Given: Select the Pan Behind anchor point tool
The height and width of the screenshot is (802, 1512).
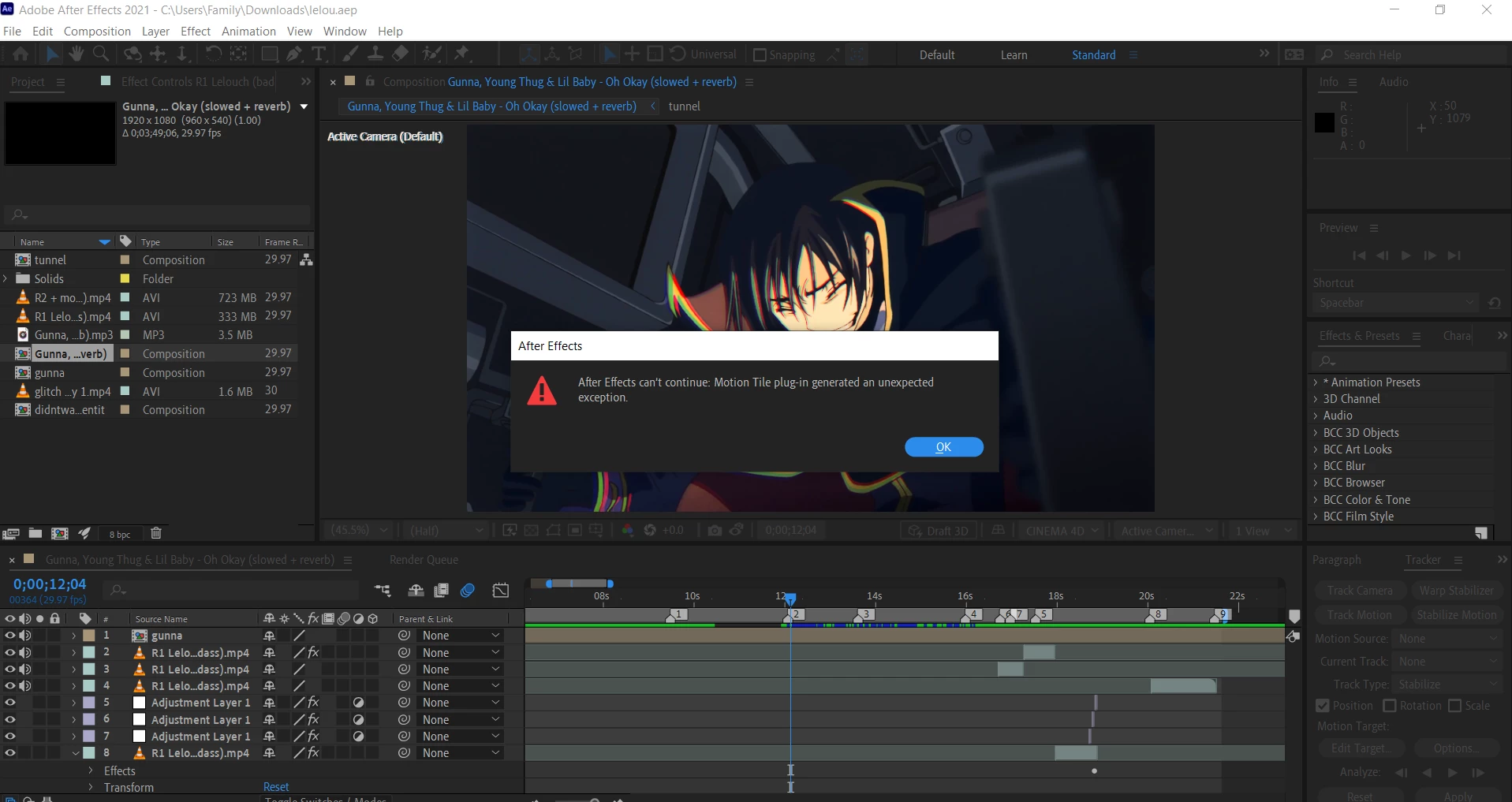Looking at the screenshot, I should 238,54.
